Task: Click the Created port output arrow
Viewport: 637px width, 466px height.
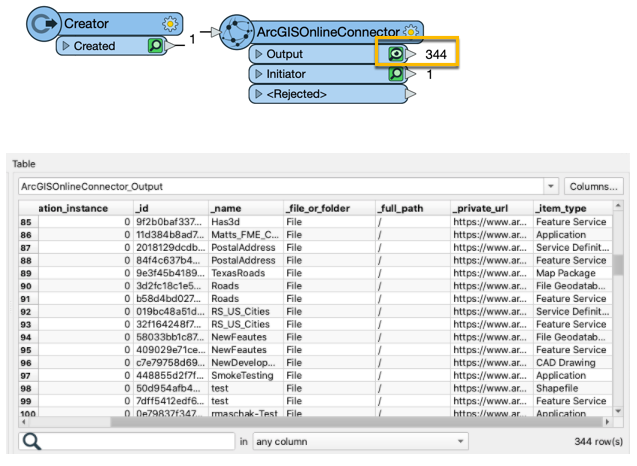Action: coord(170,46)
